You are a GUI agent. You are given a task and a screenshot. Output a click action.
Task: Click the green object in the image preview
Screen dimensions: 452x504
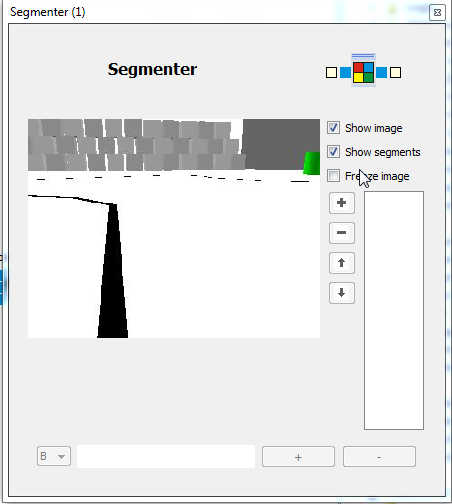[312, 163]
